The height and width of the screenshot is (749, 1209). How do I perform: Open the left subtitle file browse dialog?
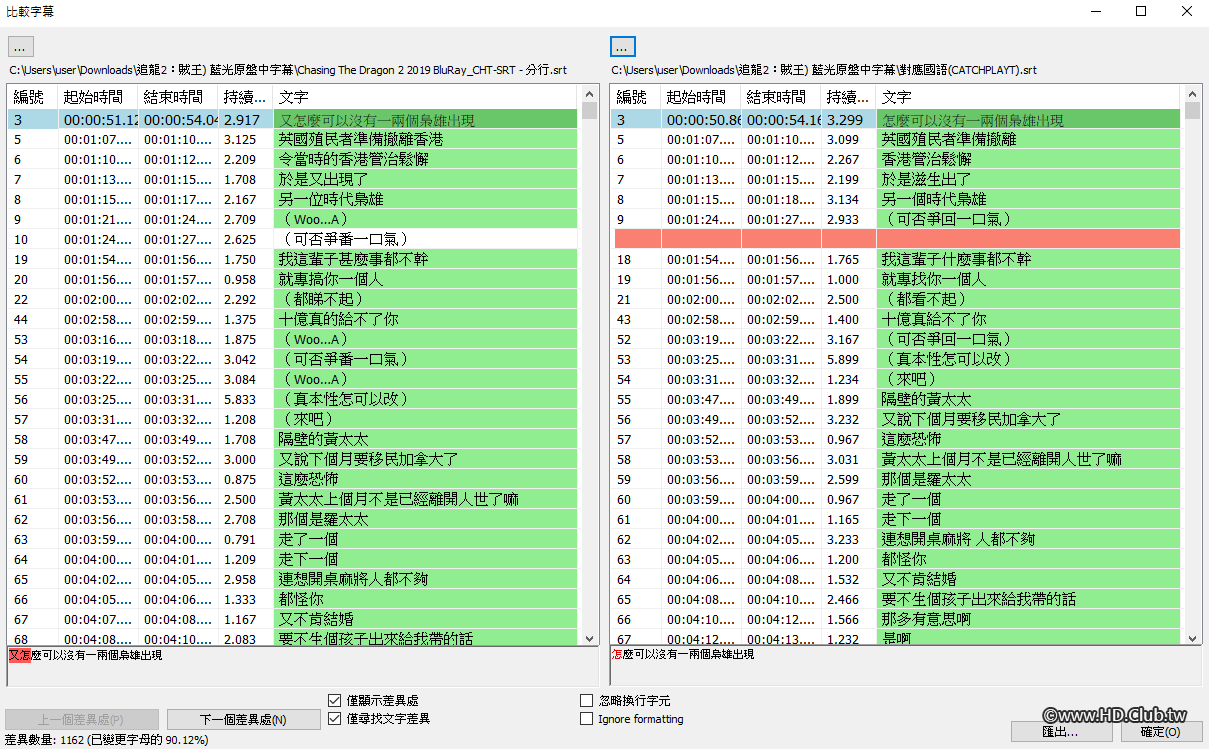[x=20, y=46]
